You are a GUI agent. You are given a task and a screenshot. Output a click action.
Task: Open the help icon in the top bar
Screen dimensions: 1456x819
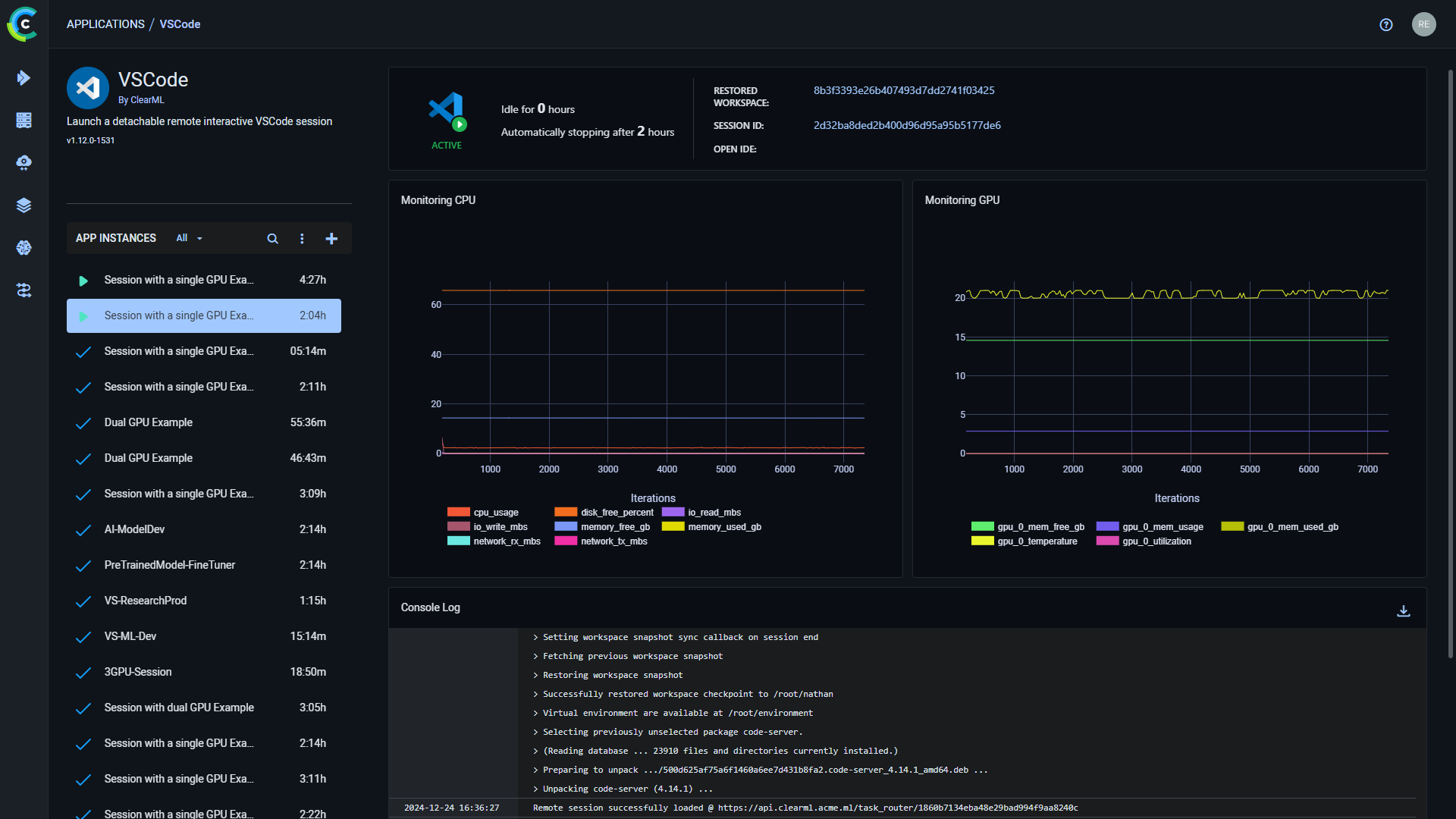pos(1385,24)
